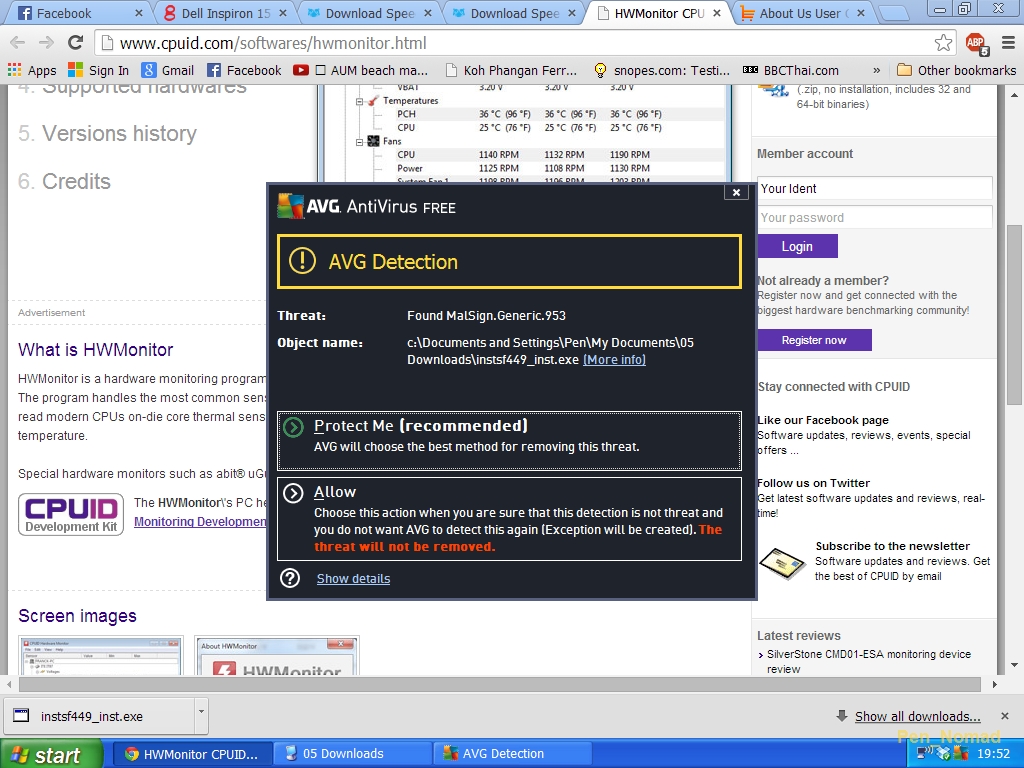The width and height of the screenshot is (1024, 768).
Task: Open About HWMonitor screenshot thumbnail
Action: 277,656
